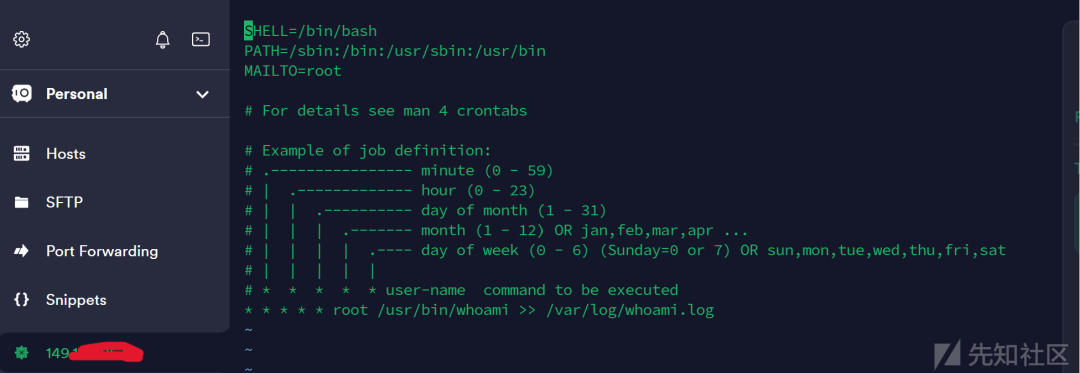1080x373 pixels.
Task: Click the SFTP folder icon
Action: pyautogui.click(x=21, y=202)
